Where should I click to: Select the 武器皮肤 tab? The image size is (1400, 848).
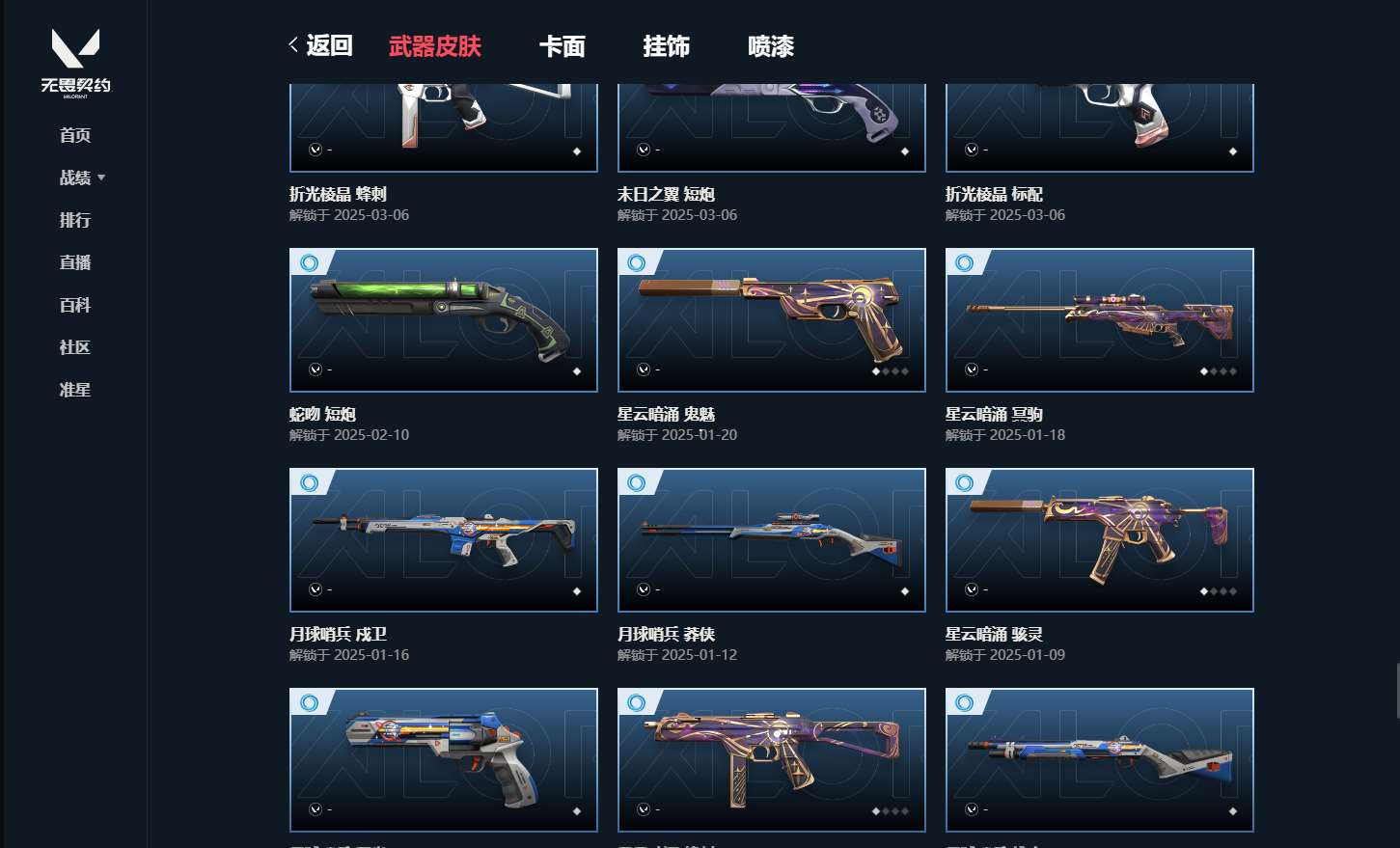(435, 45)
